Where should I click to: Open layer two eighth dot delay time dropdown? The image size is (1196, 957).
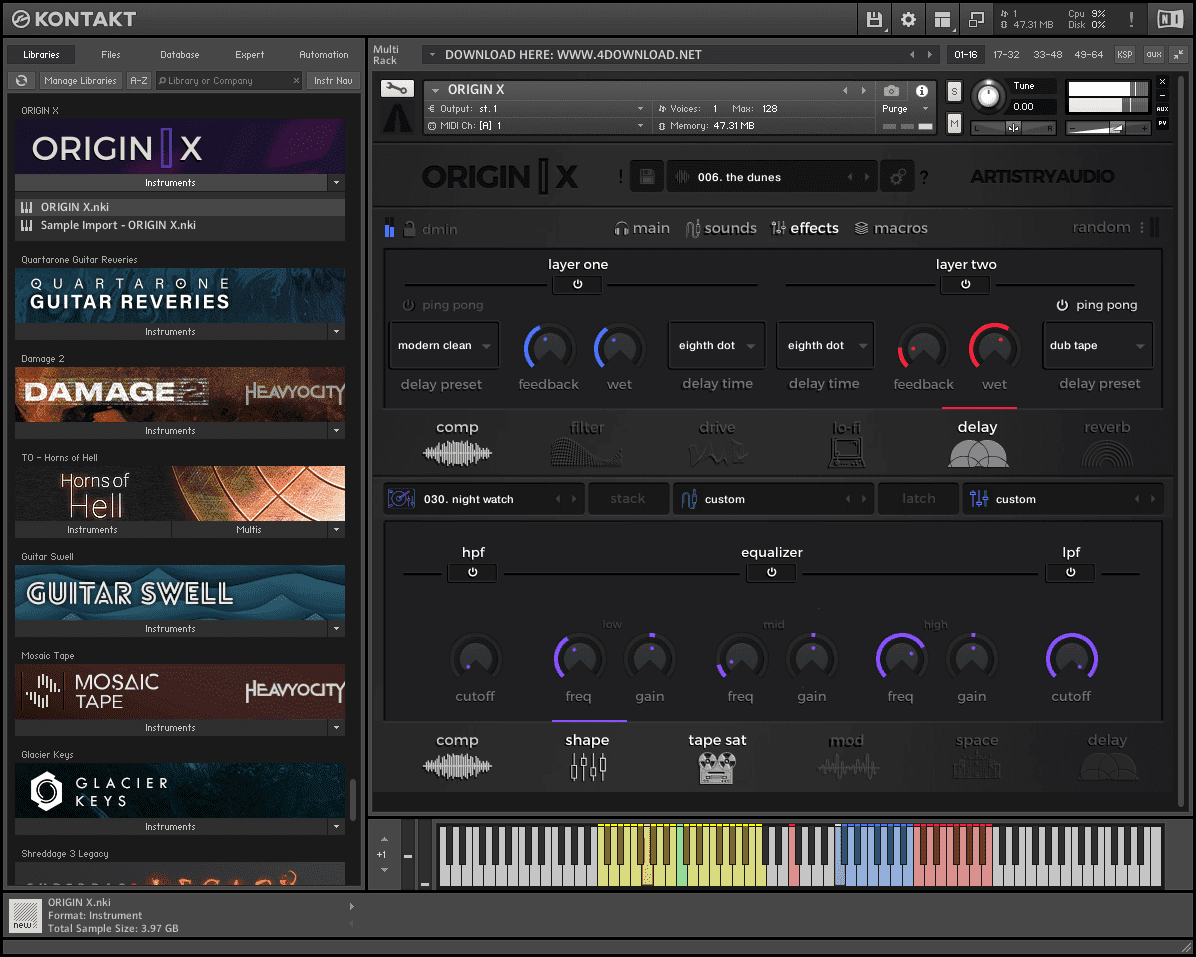pos(825,345)
